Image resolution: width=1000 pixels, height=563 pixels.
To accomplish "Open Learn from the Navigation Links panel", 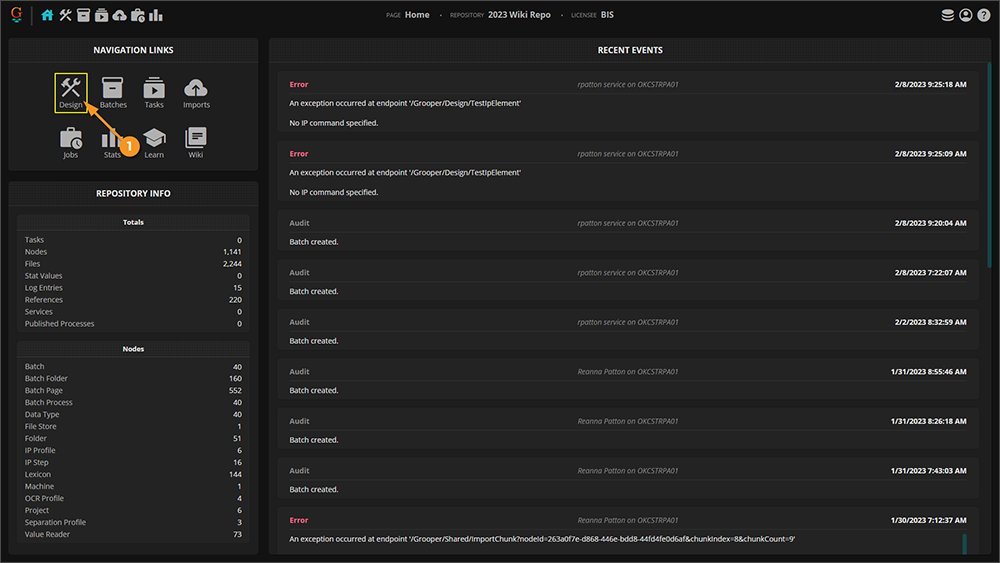I will click(154, 142).
